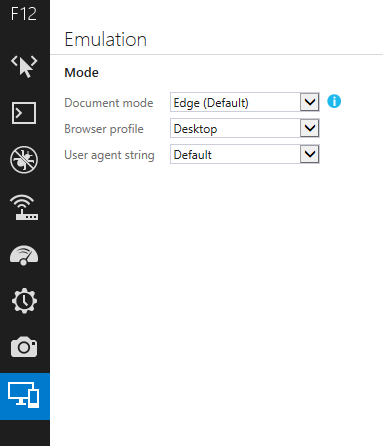Screen dimensions: 383x446
Task: Open the Network tool
Action: [x=24, y=207]
